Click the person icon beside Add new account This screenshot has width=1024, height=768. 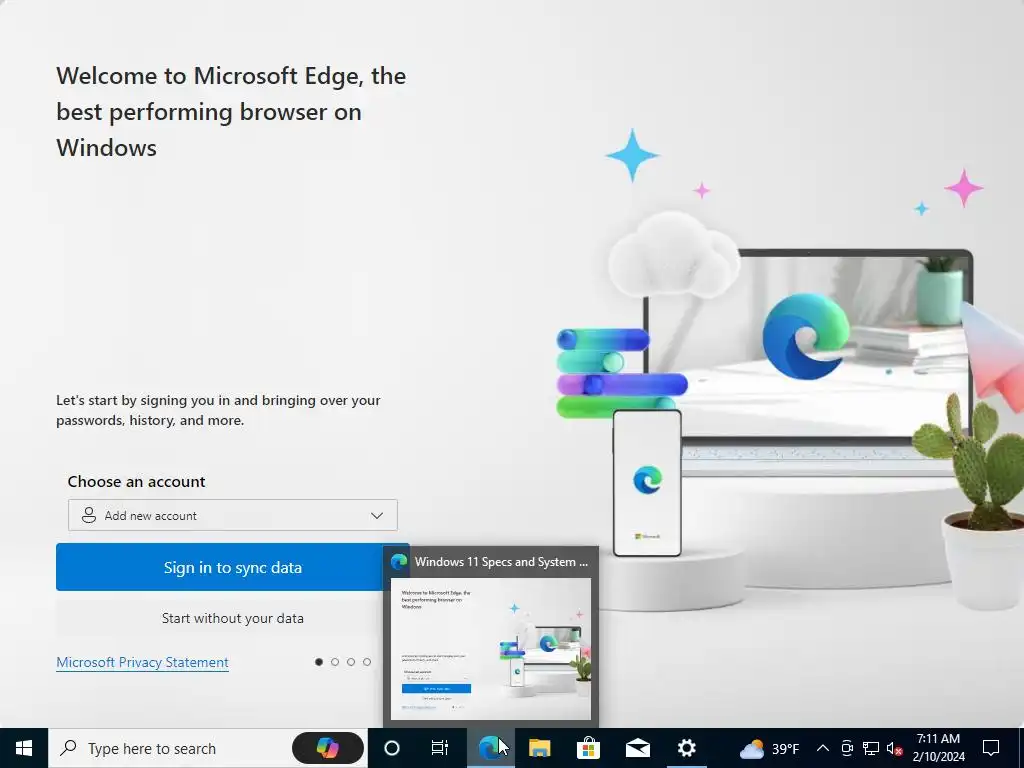(89, 515)
